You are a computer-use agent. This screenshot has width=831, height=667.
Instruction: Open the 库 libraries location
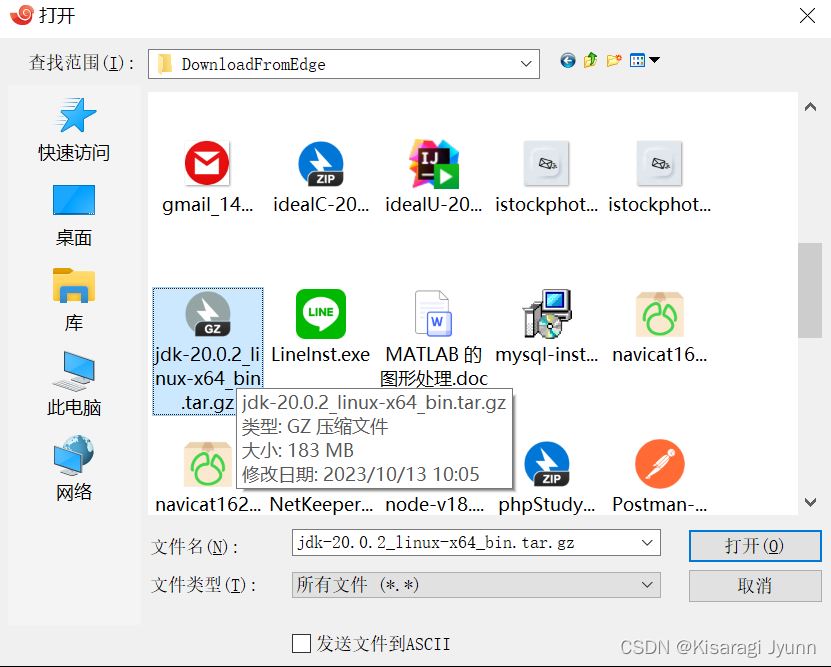(74, 300)
